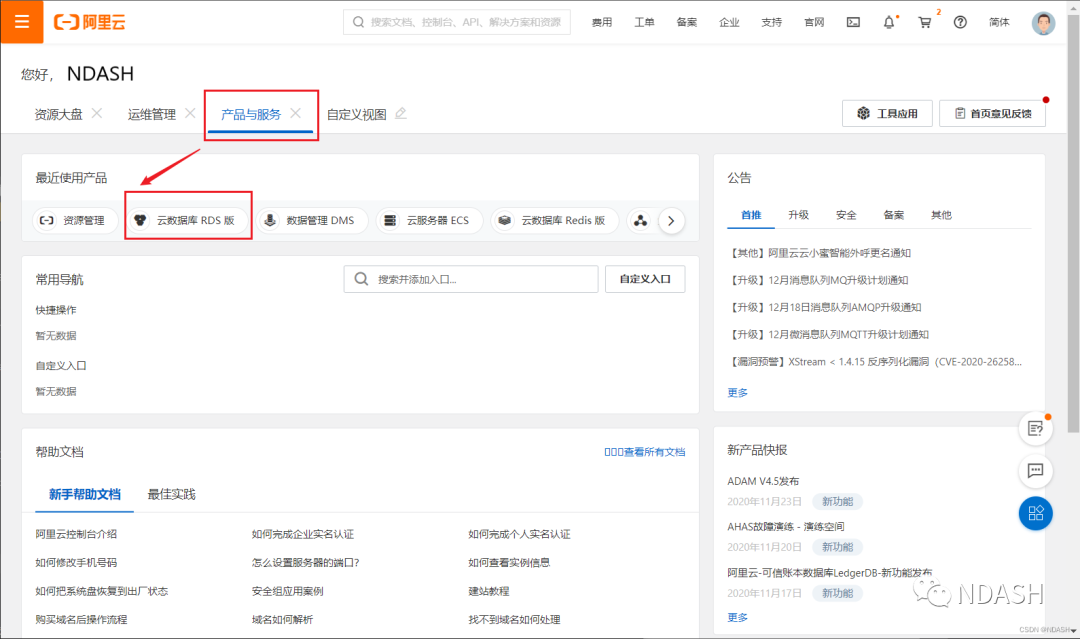The width and height of the screenshot is (1080, 639).
Task: Expand more recently used products with arrow
Action: 671,220
